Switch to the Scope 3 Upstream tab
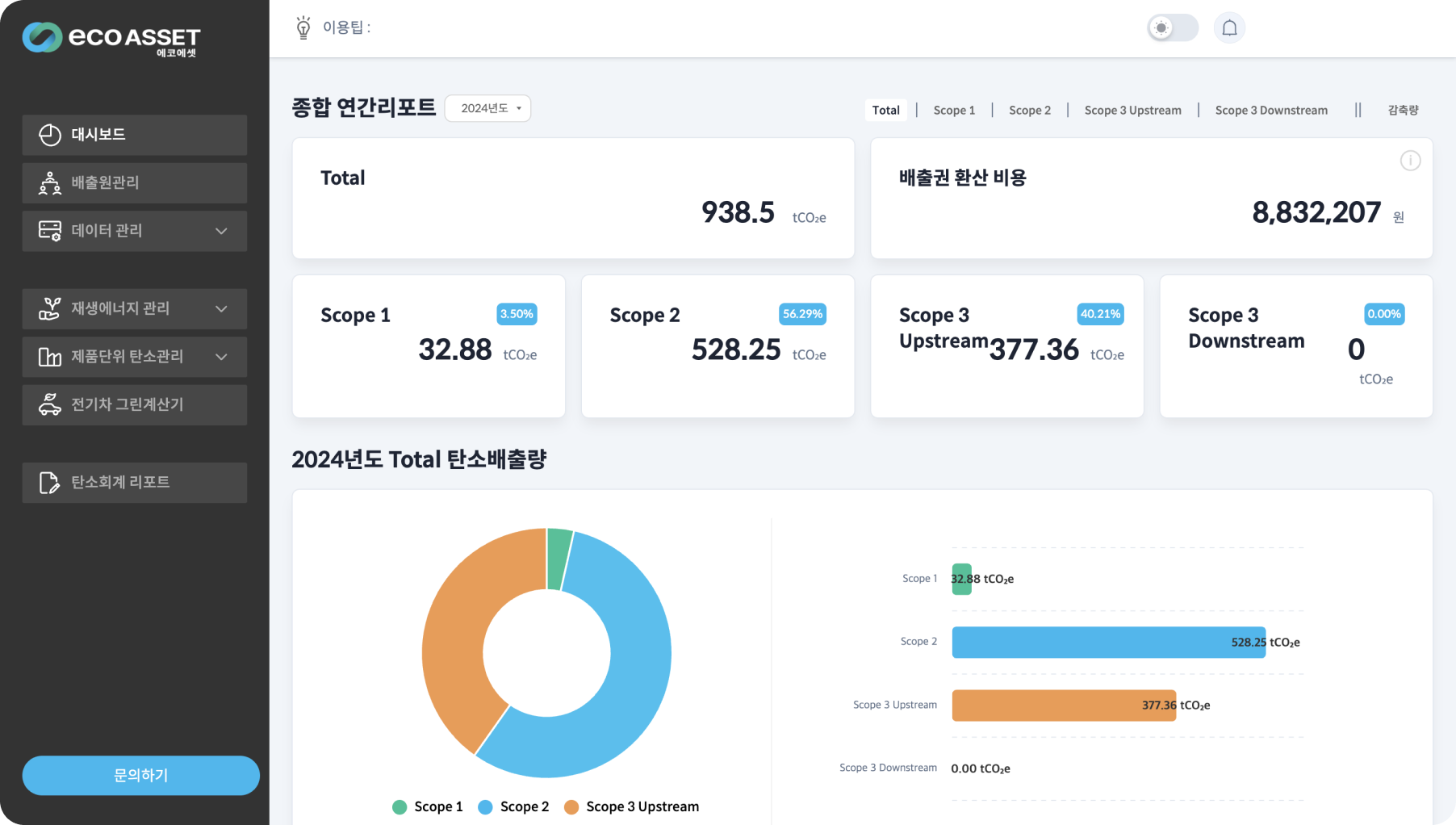1456x825 pixels. [1132, 110]
